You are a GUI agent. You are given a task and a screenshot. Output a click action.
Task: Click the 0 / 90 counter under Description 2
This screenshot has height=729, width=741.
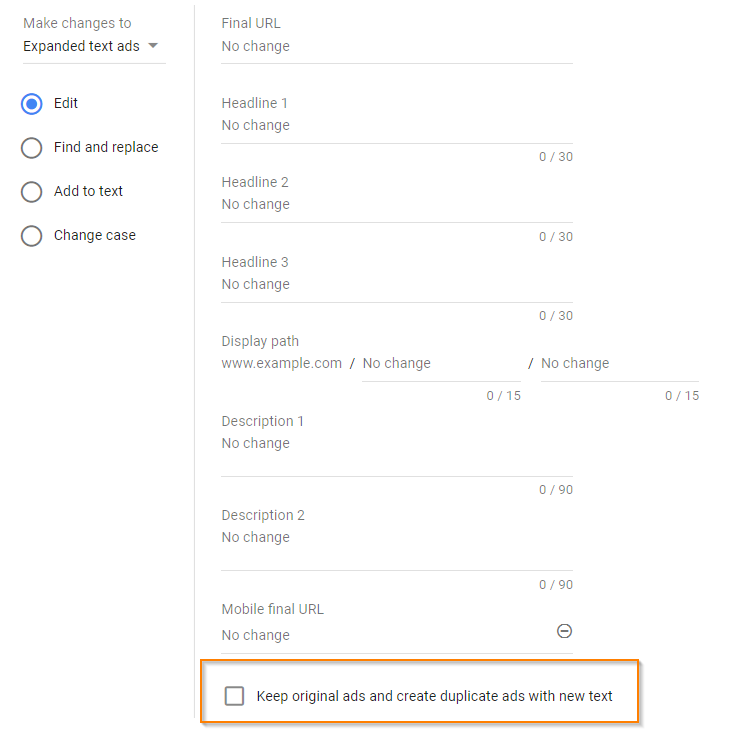tap(556, 585)
